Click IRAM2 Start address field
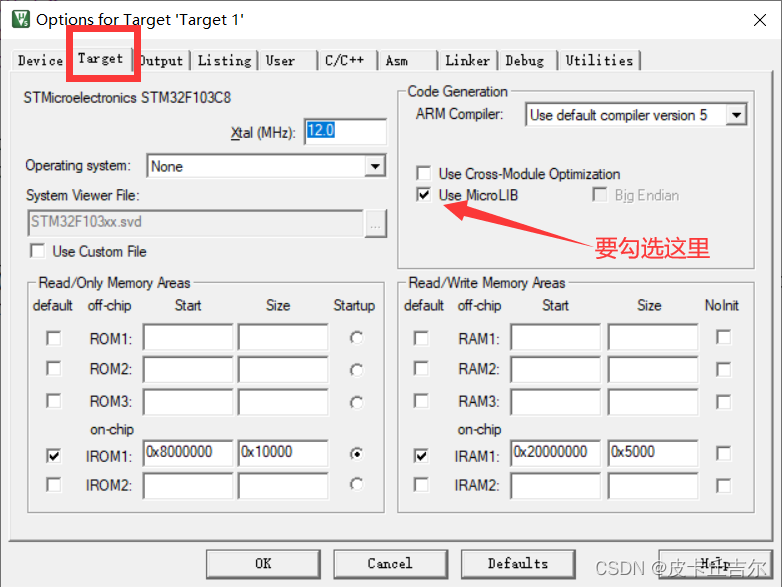 point(556,486)
